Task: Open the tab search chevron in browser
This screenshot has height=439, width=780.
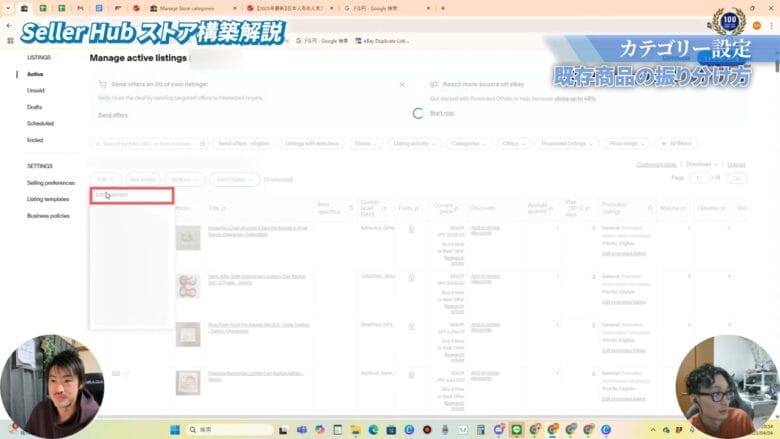Action: 7,8
